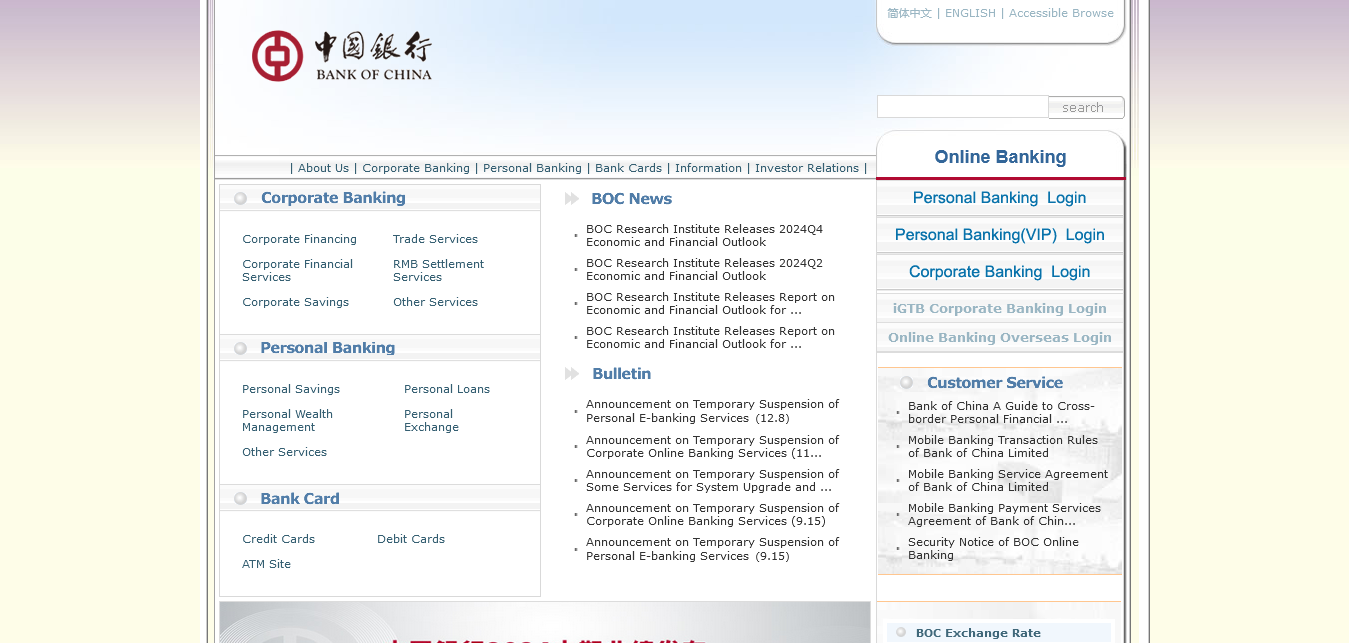Open the Corporate Financing link
The width and height of the screenshot is (1349, 643).
[x=299, y=239]
